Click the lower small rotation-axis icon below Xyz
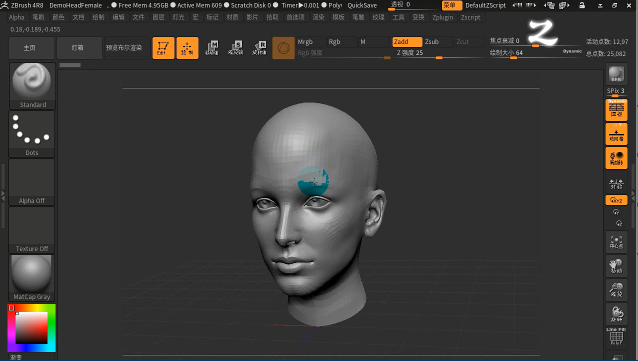This screenshot has width=638, height=361. click(619, 223)
